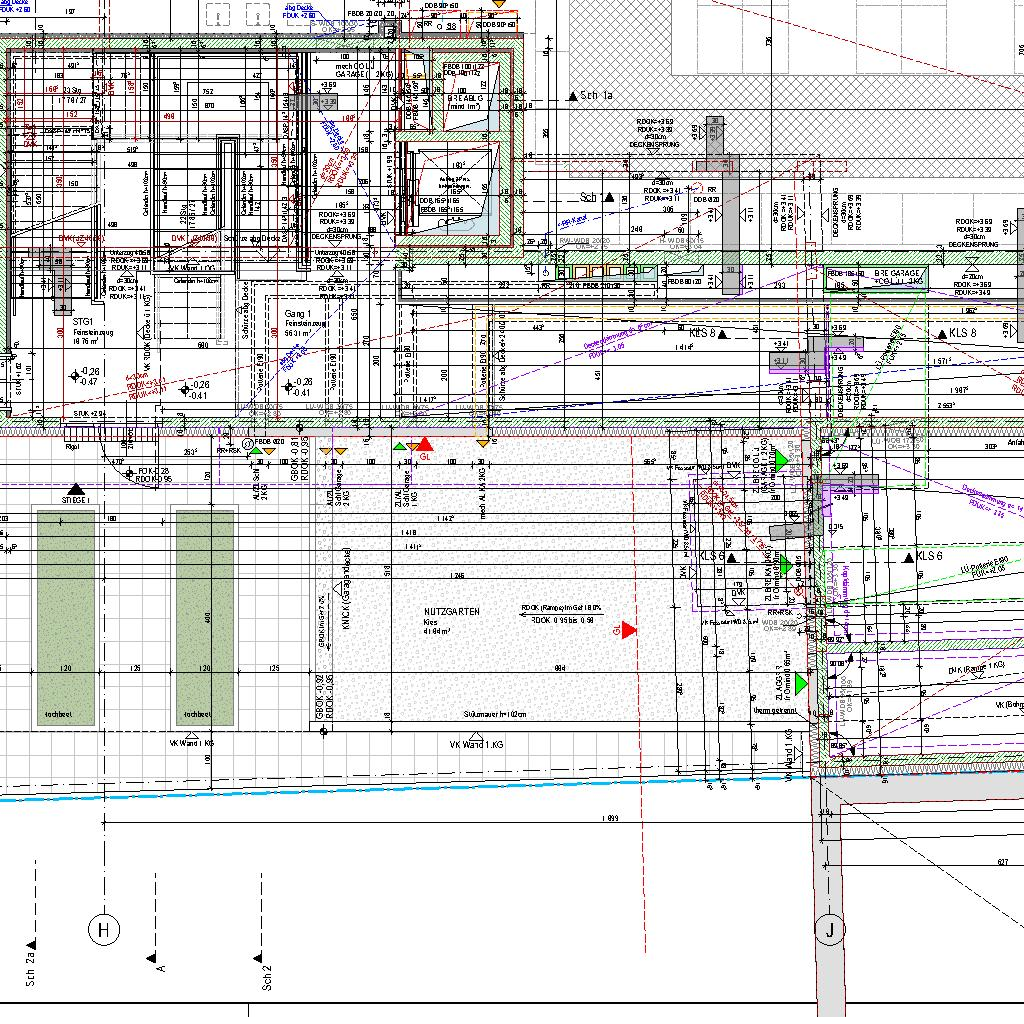Select the left green Hochbeet planter
Image resolution: width=1024 pixels, height=1024 pixels.
(67, 615)
